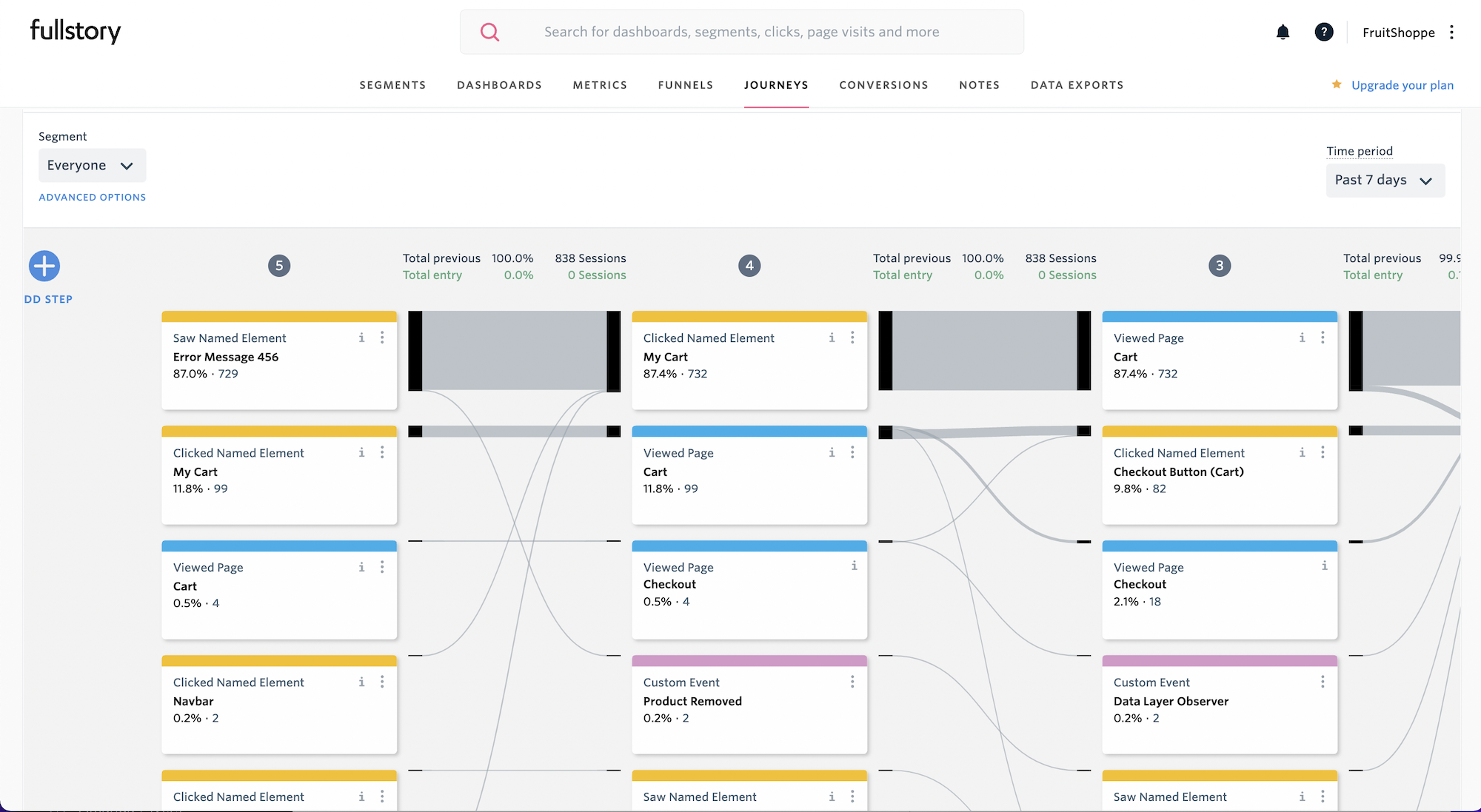This screenshot has height=812, width=1481.
Task: Open three-dot menu on Product Removed card
Action: (x=852, y=682)
